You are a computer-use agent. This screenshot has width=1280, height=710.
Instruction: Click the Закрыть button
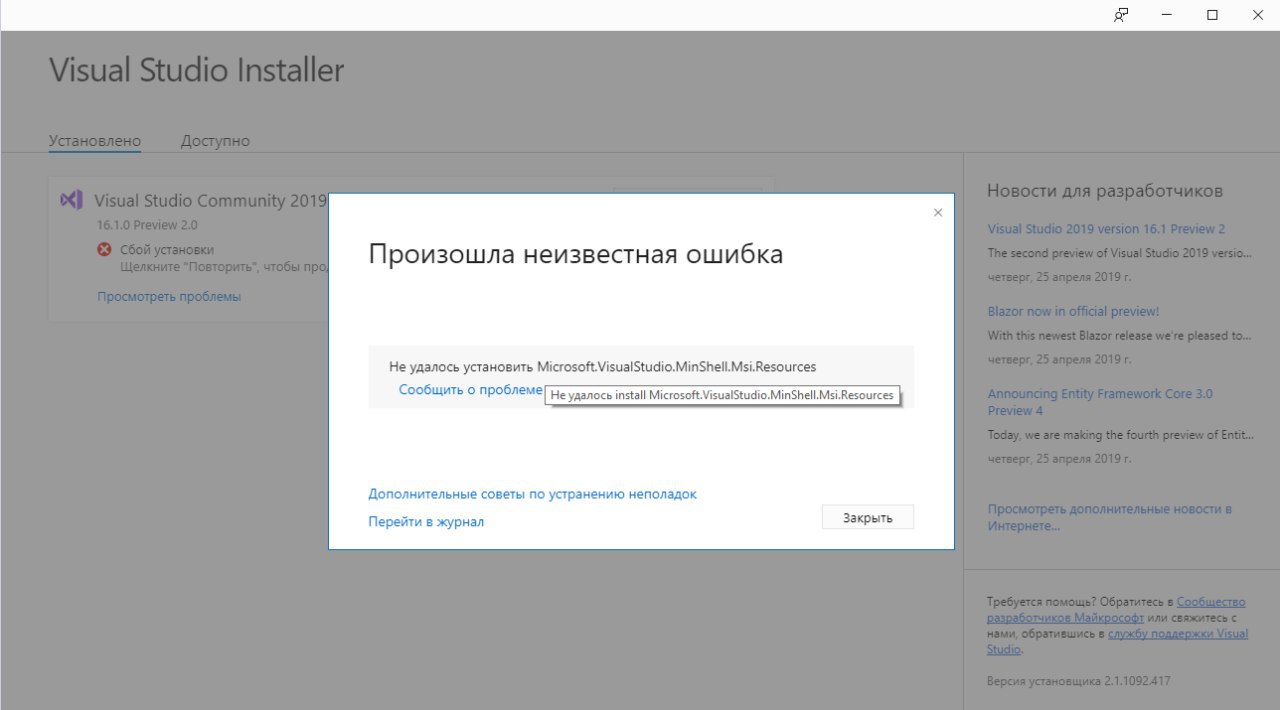867,517
